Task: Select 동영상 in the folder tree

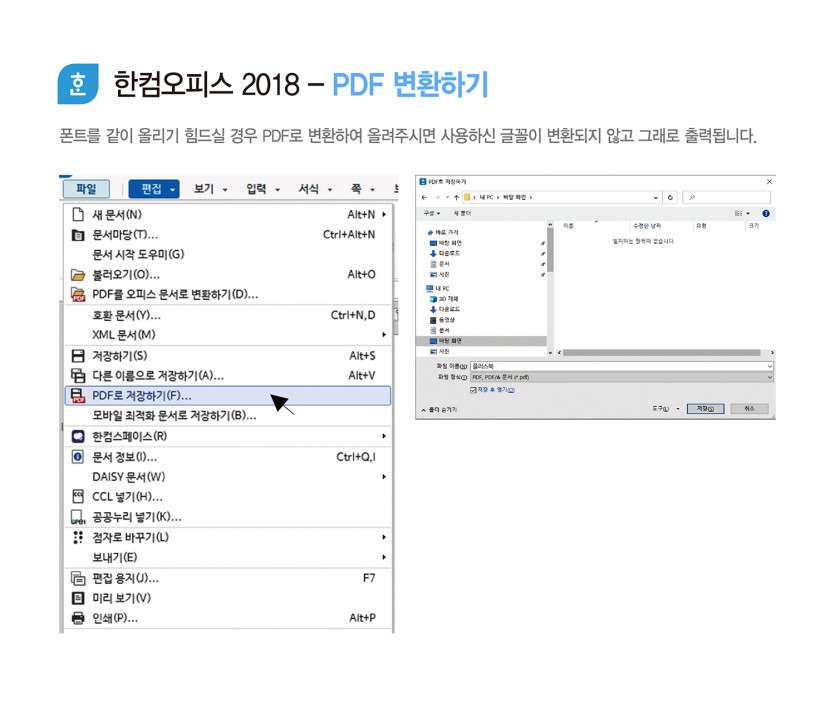Action: tap(443, 320)
